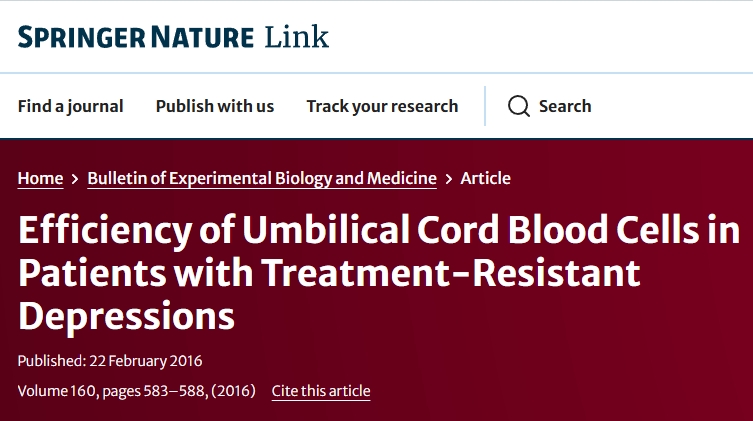Click the word Link in the logo
The width and height of the screenshot is (753, 421).
tap(296, 37)
